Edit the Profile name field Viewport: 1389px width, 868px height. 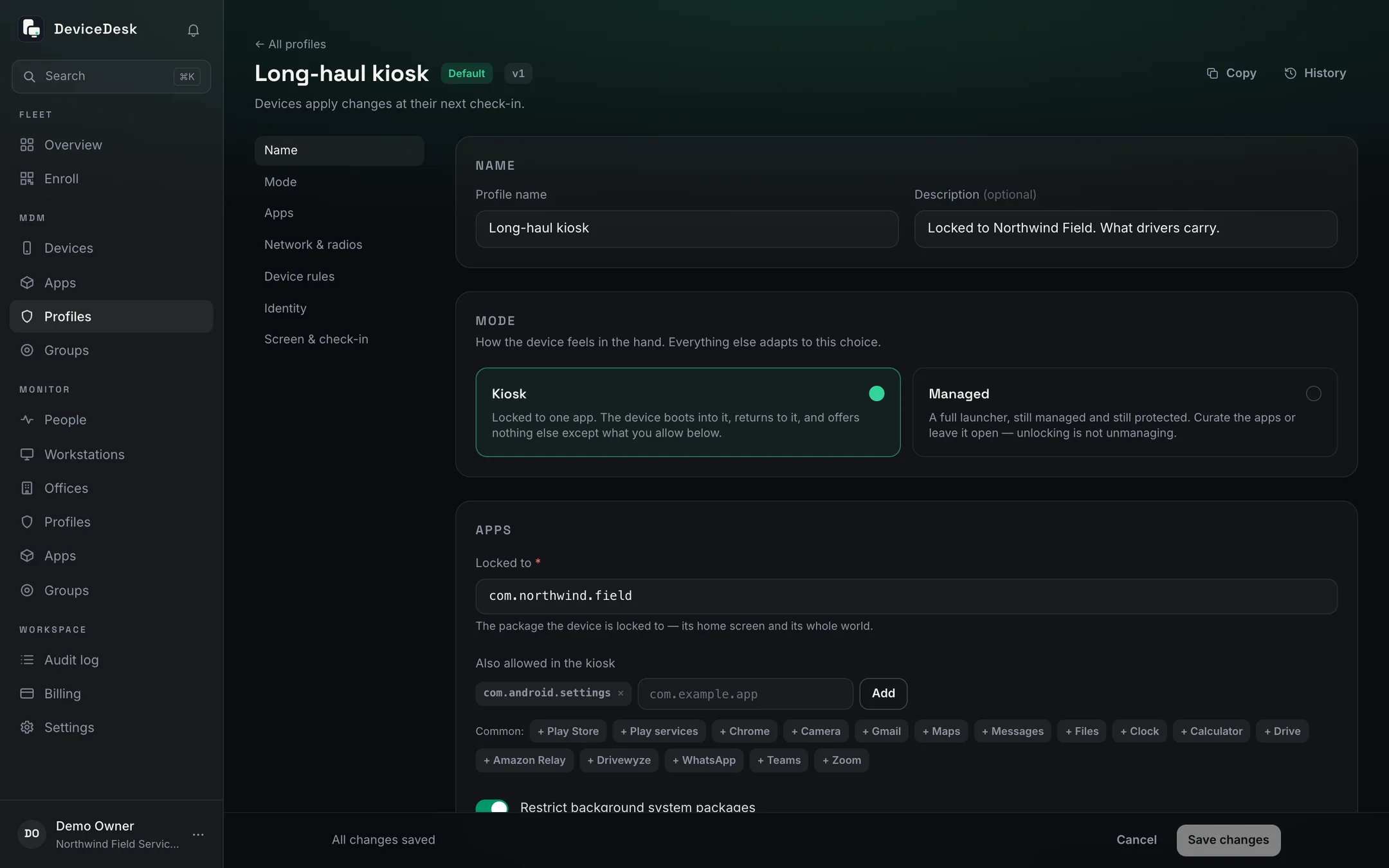[x=687, y=228]
